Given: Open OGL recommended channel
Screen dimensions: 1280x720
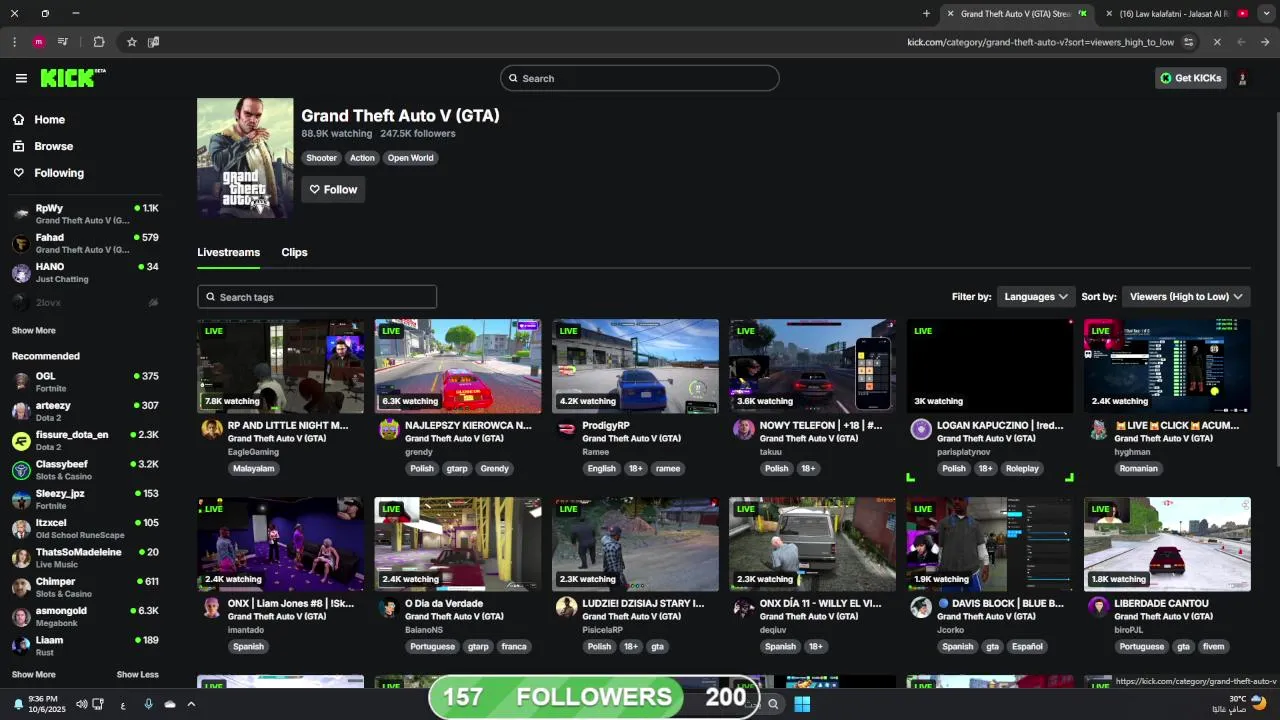Looking at the screenshot, I should (x=85, y=381).
